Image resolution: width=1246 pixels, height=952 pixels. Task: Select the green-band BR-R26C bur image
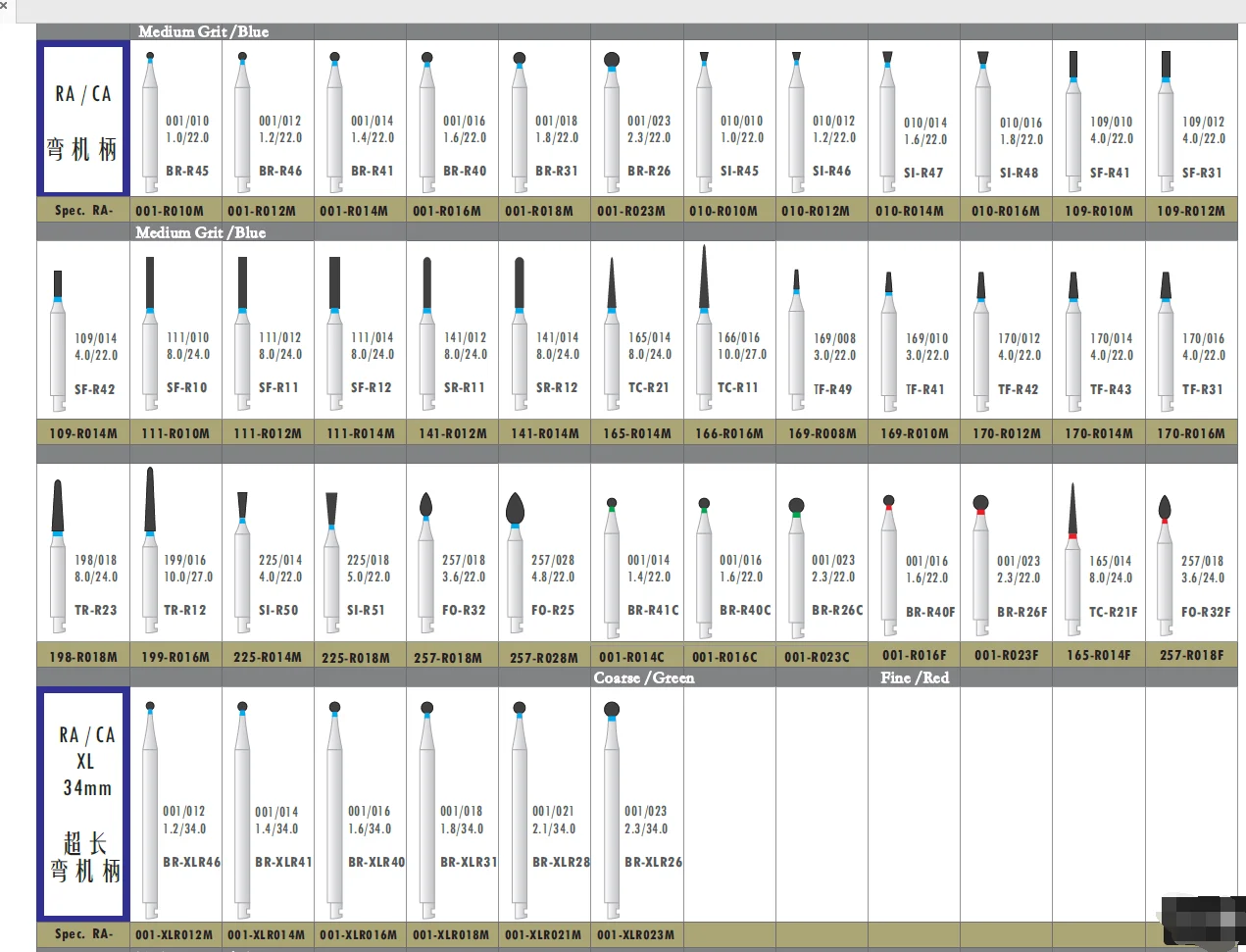click(x=796, y=566)
